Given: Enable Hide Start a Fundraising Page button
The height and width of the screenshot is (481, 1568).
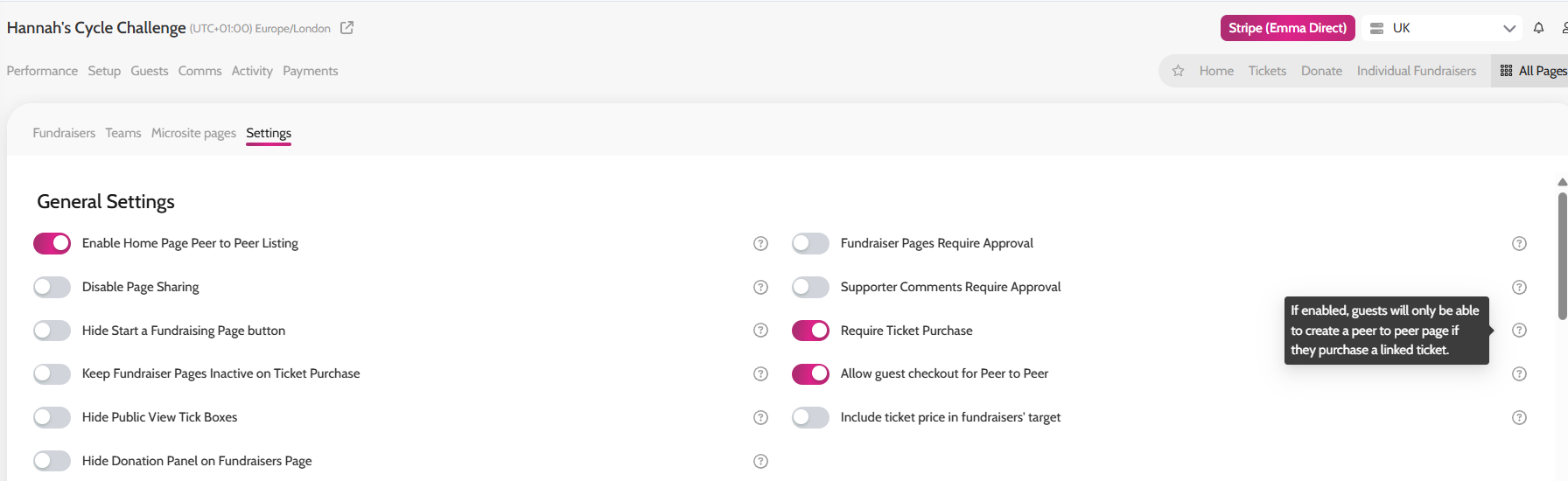Looking at the screenshot, I should (52, 331).
